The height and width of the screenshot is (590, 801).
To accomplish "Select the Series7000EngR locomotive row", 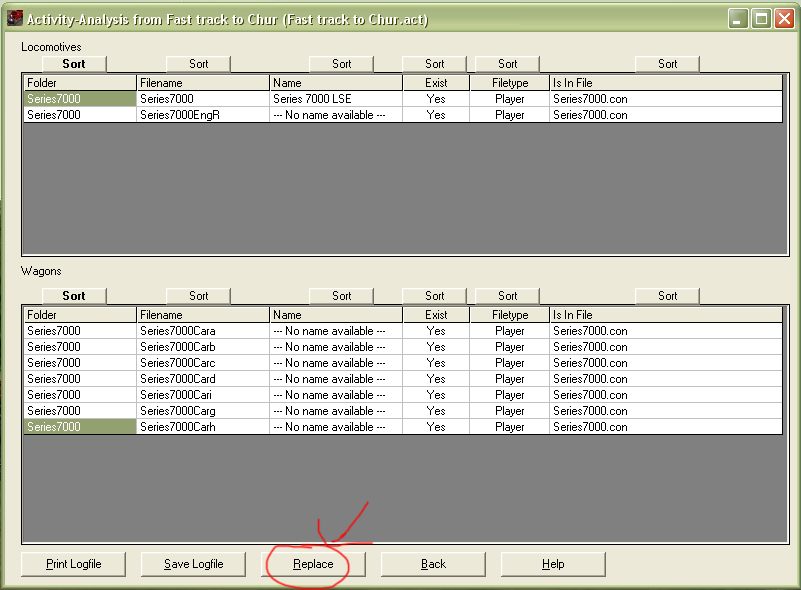I will click(180, 115).
